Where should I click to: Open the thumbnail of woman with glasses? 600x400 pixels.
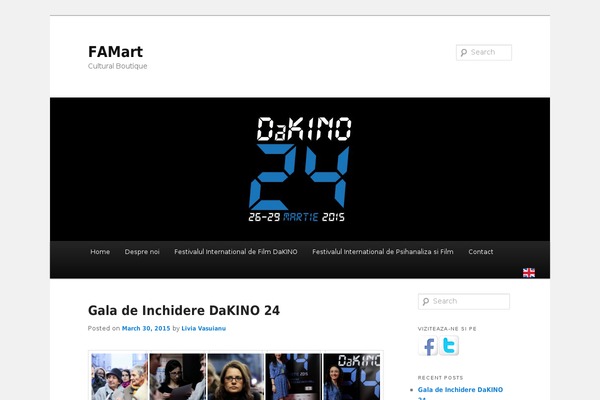point(236,376)
